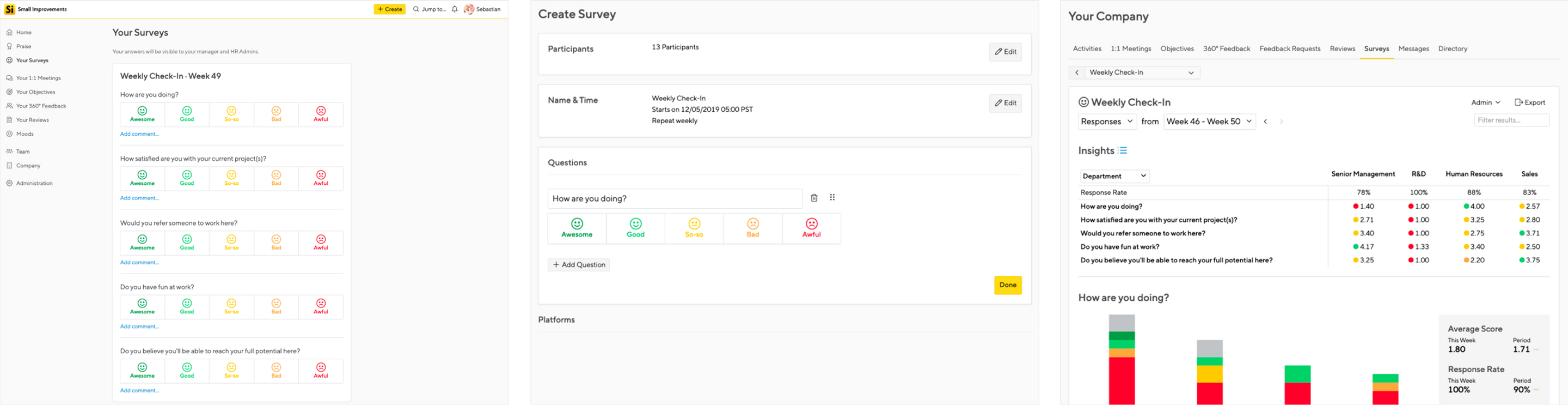This screenshot has height=405, width=1568.
Task: Click the question drag handle dots icon
Action: pos(832,197)
